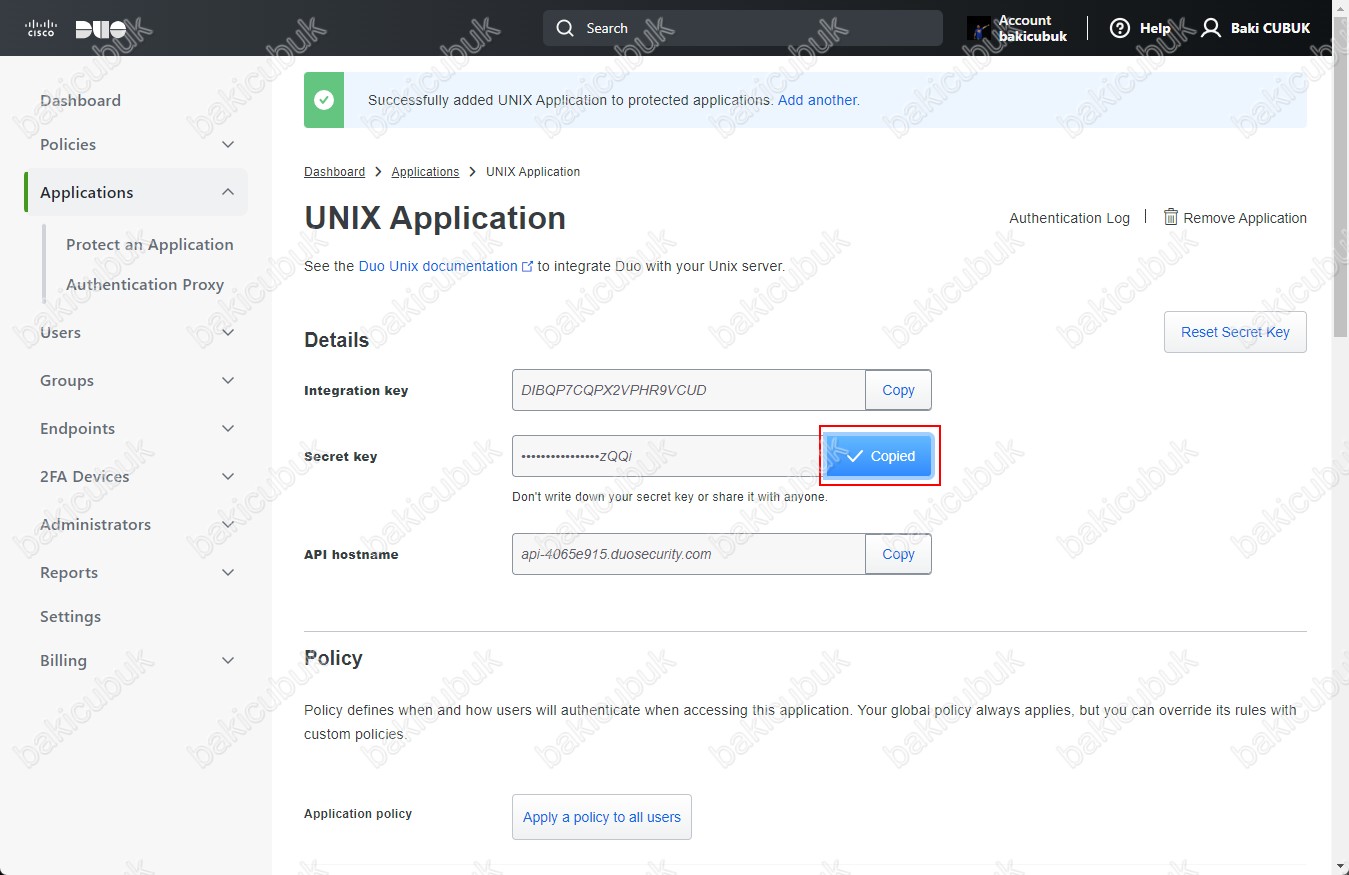Click the scrollbar down arrow
The image size is (1349, 875).
1340,866
